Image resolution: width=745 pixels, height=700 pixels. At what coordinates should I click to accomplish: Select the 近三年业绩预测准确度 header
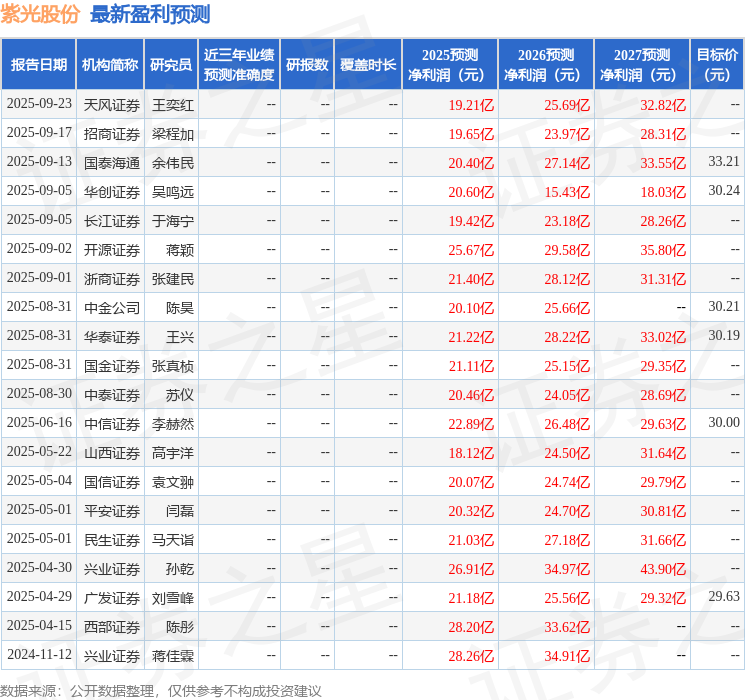click(238, 65)
